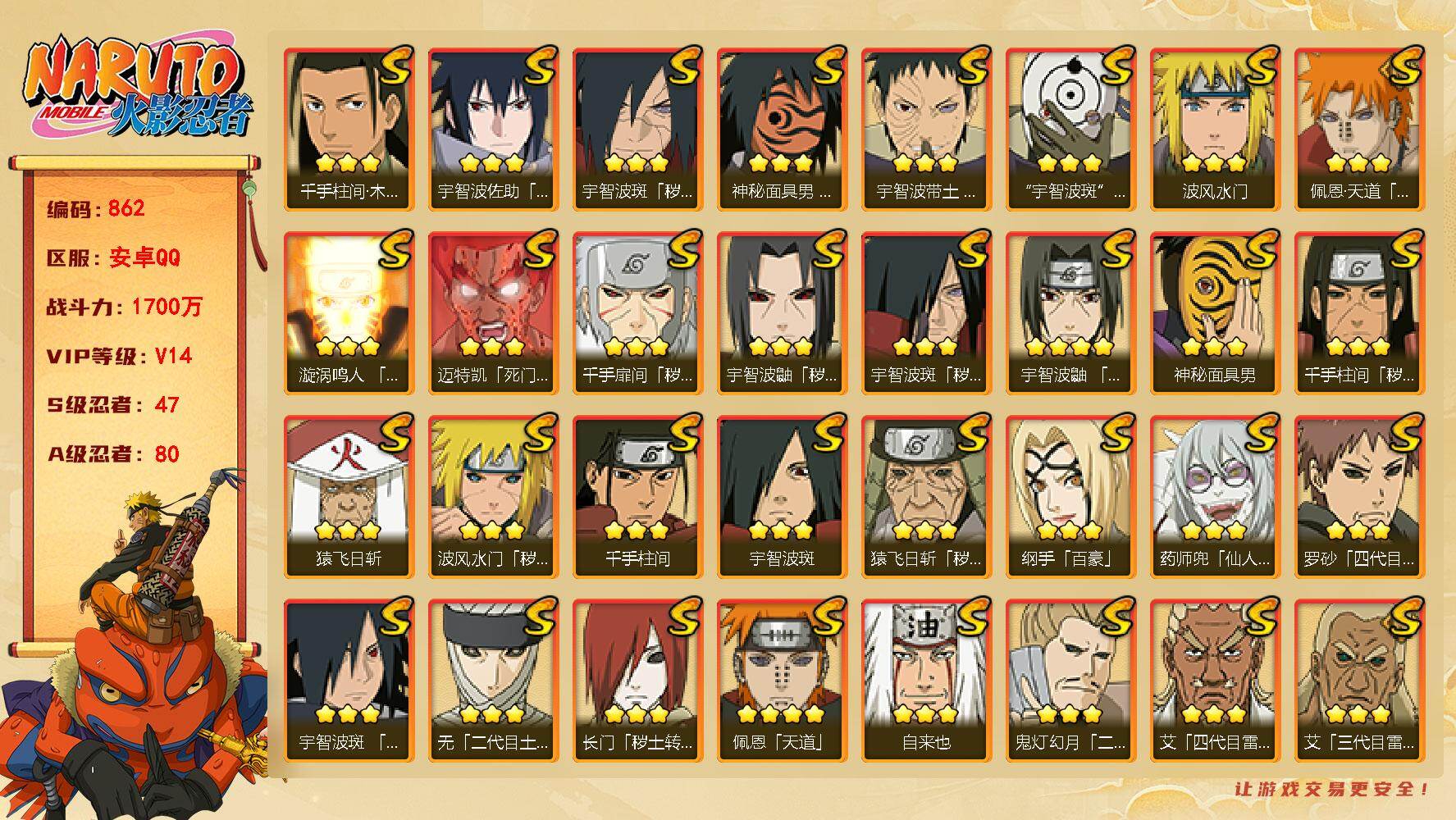This screenshot has width=1456, height=820.
Task: Select the 鬼灯幻月「二代目水影」 card
Action: click(1070, 681)
